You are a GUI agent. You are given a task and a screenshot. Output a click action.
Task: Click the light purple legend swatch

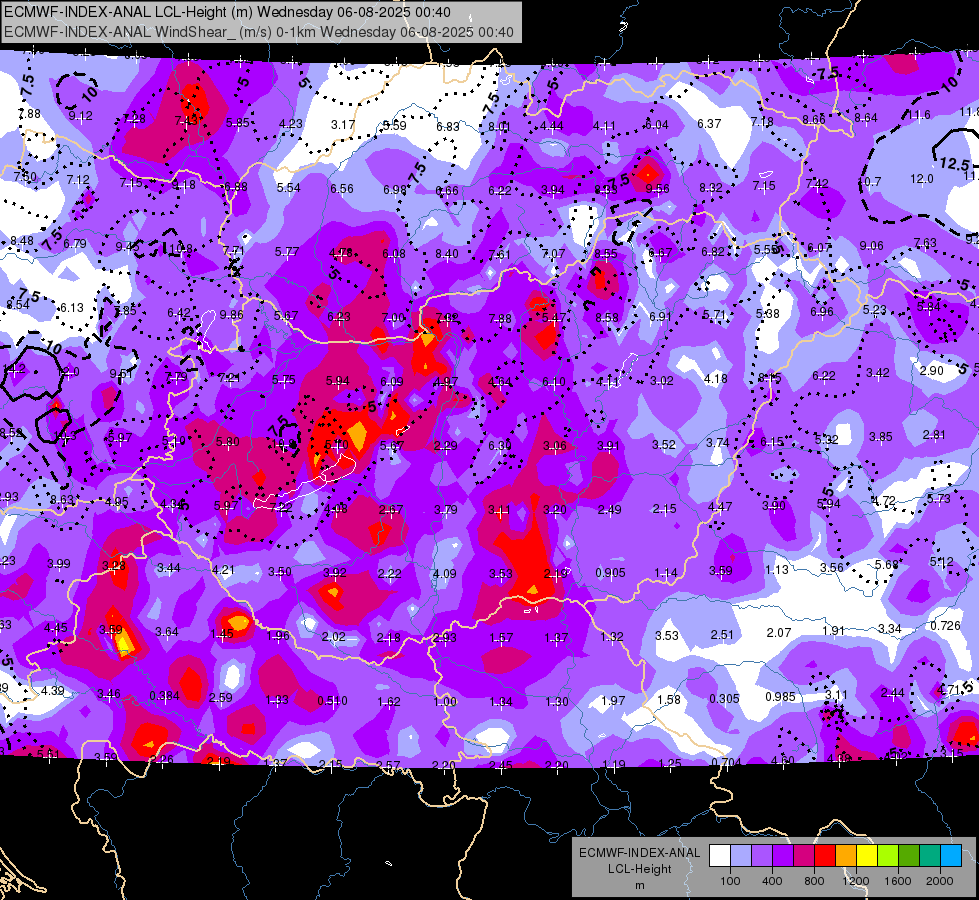point(762,856)
